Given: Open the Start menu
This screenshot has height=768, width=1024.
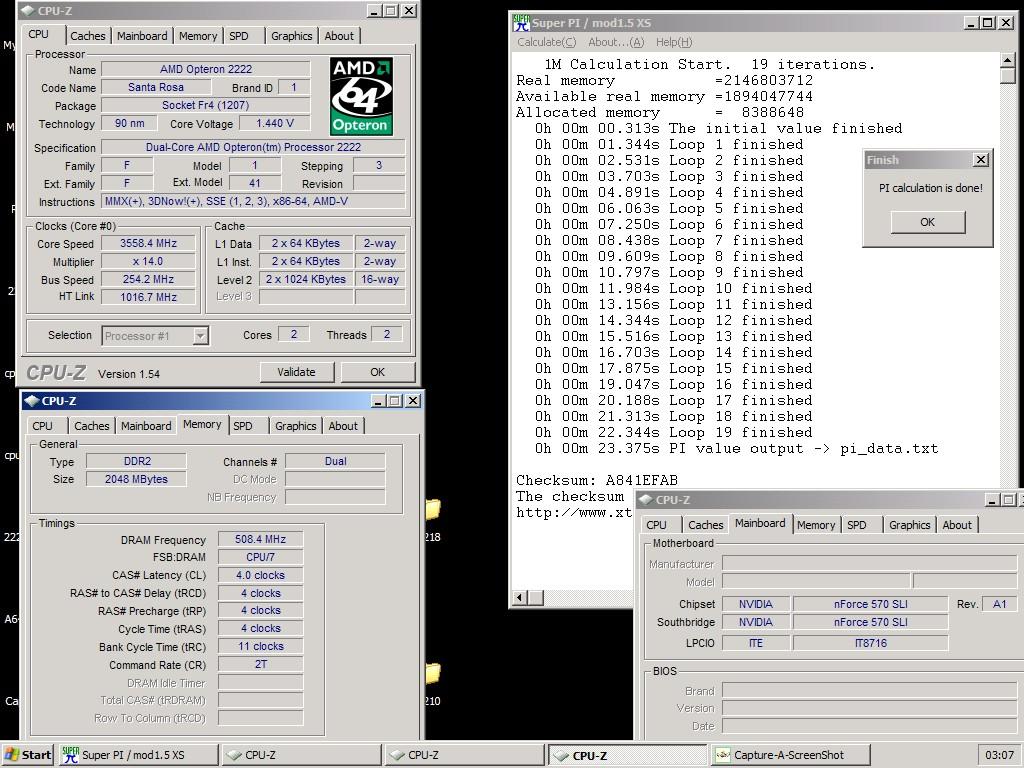Looking at the screenshot, I should pyautogui.click(x=27, y=755).
